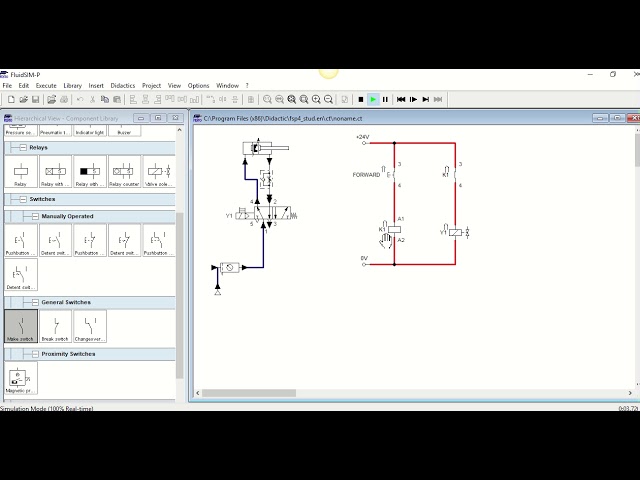Paste components from clipboard

117,99
